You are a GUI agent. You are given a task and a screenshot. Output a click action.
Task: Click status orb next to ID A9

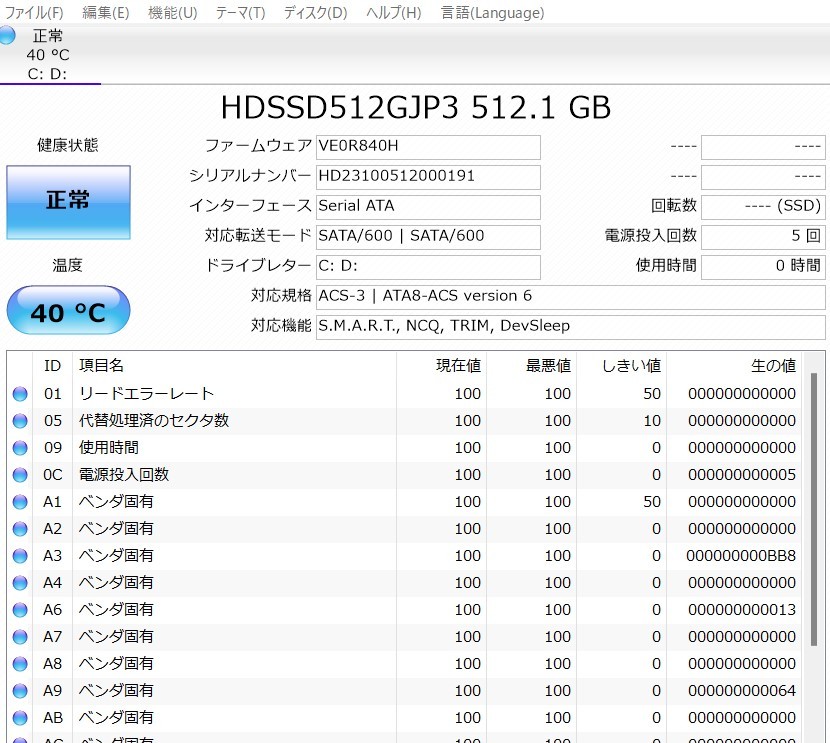tap(20, 691)
